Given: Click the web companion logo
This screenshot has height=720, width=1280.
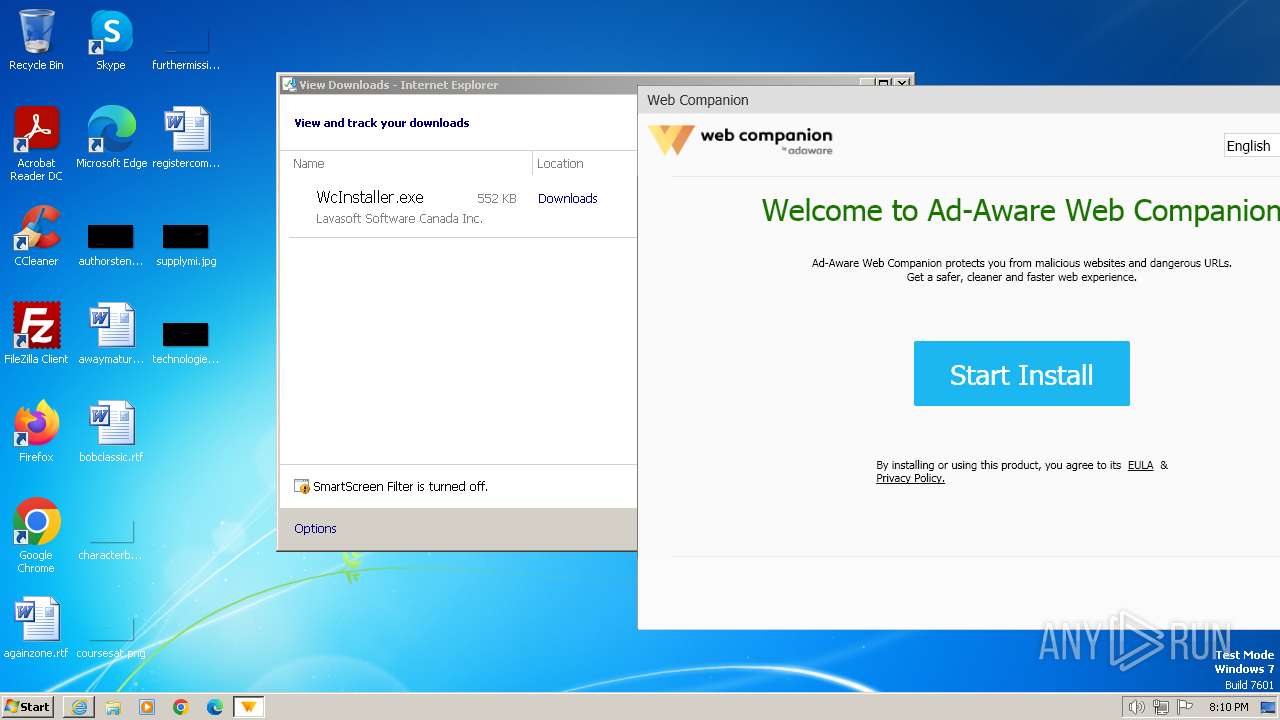Looking at the screenshot, I should click(x=740, y=140).
